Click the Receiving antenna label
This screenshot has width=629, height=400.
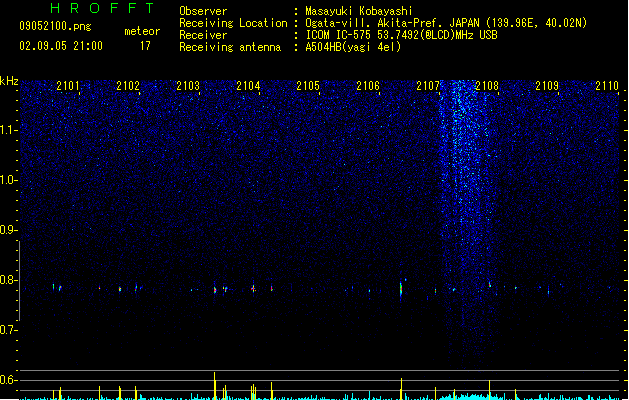click(x=230, y=47)
